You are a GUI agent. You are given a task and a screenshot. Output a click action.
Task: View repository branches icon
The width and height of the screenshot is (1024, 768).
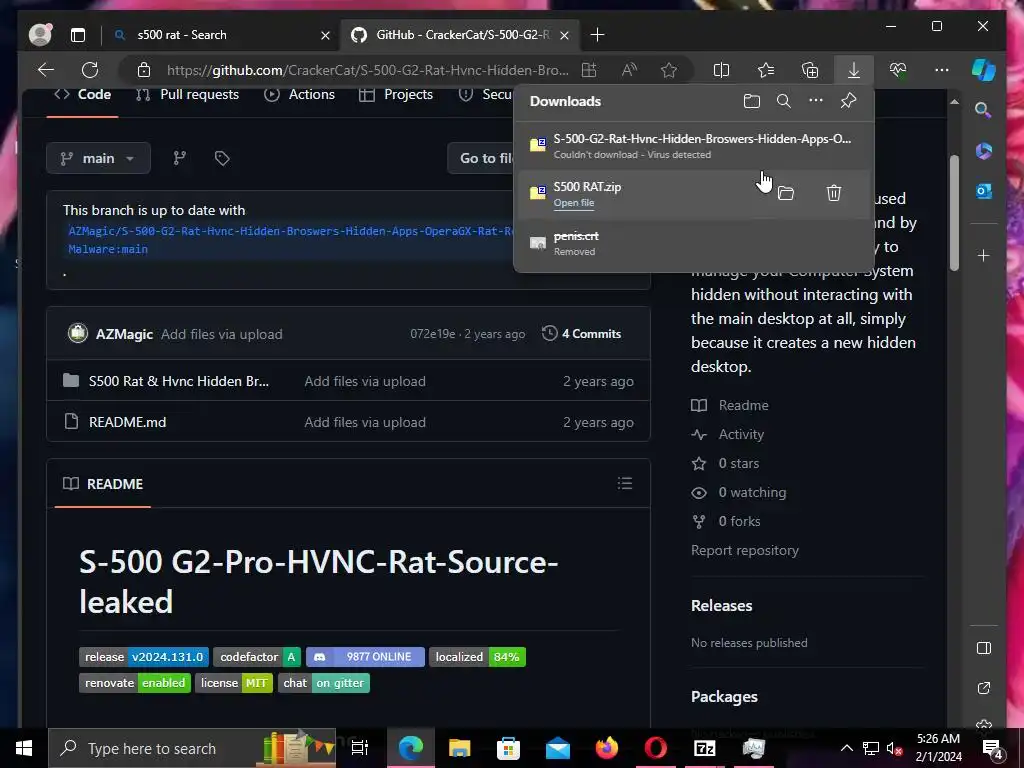pos(180,158)
